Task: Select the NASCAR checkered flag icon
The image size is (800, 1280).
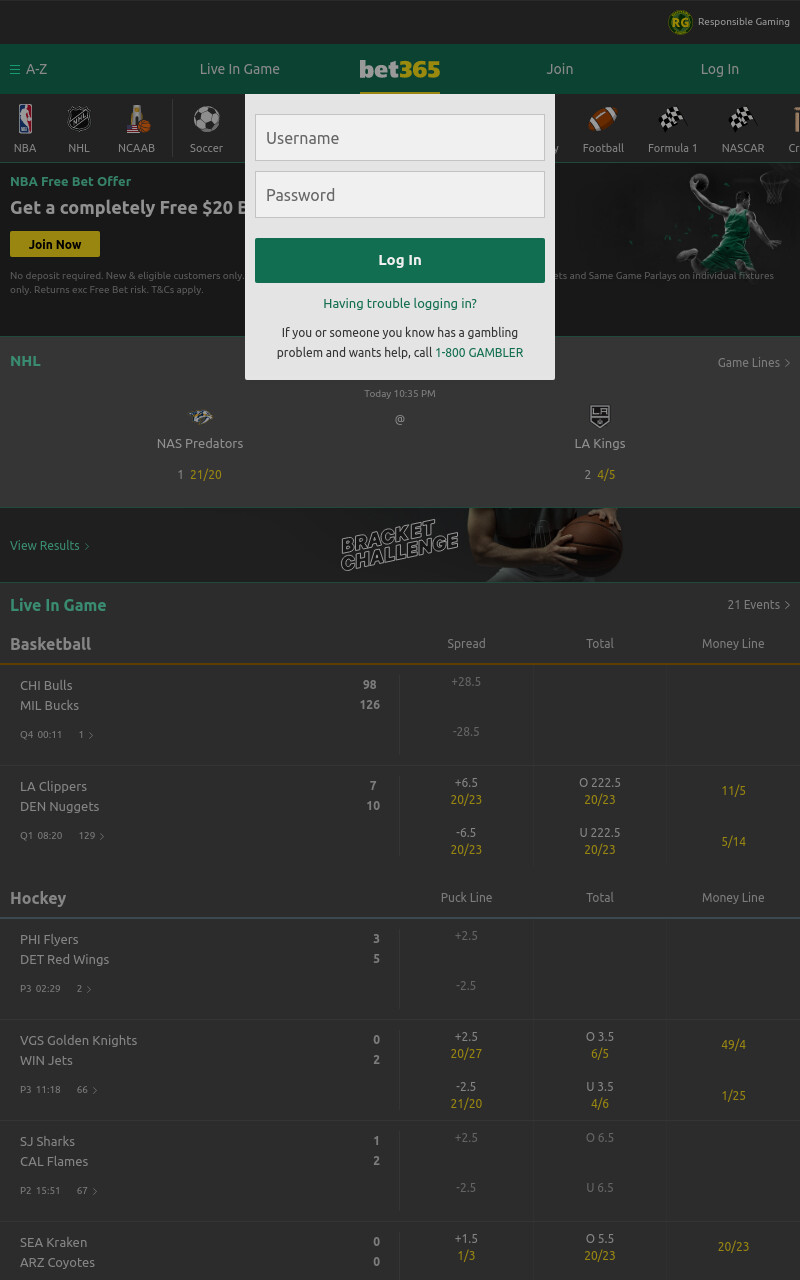Action: pyautogui.click(x=742, y=119)
